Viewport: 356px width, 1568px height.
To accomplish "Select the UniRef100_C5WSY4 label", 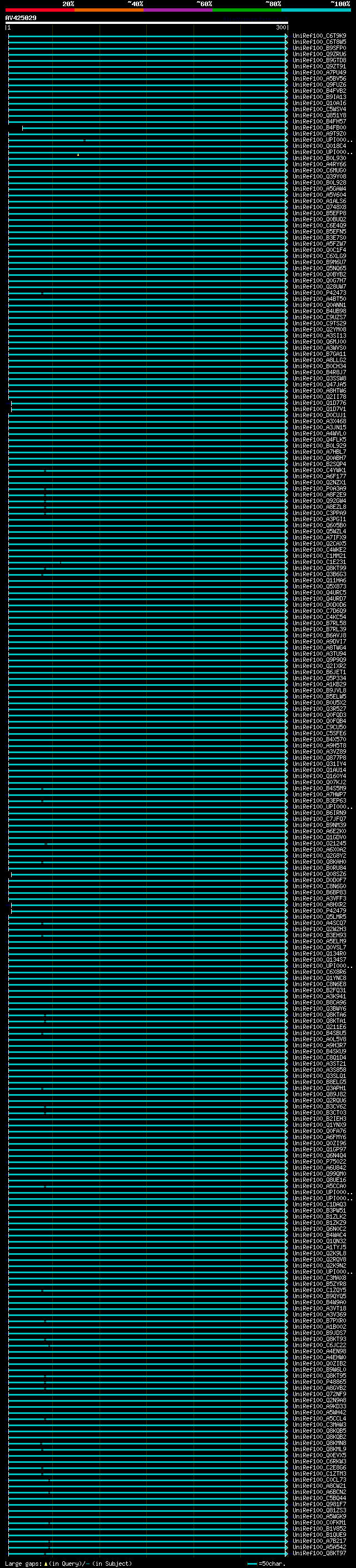I will pos(319,110).
